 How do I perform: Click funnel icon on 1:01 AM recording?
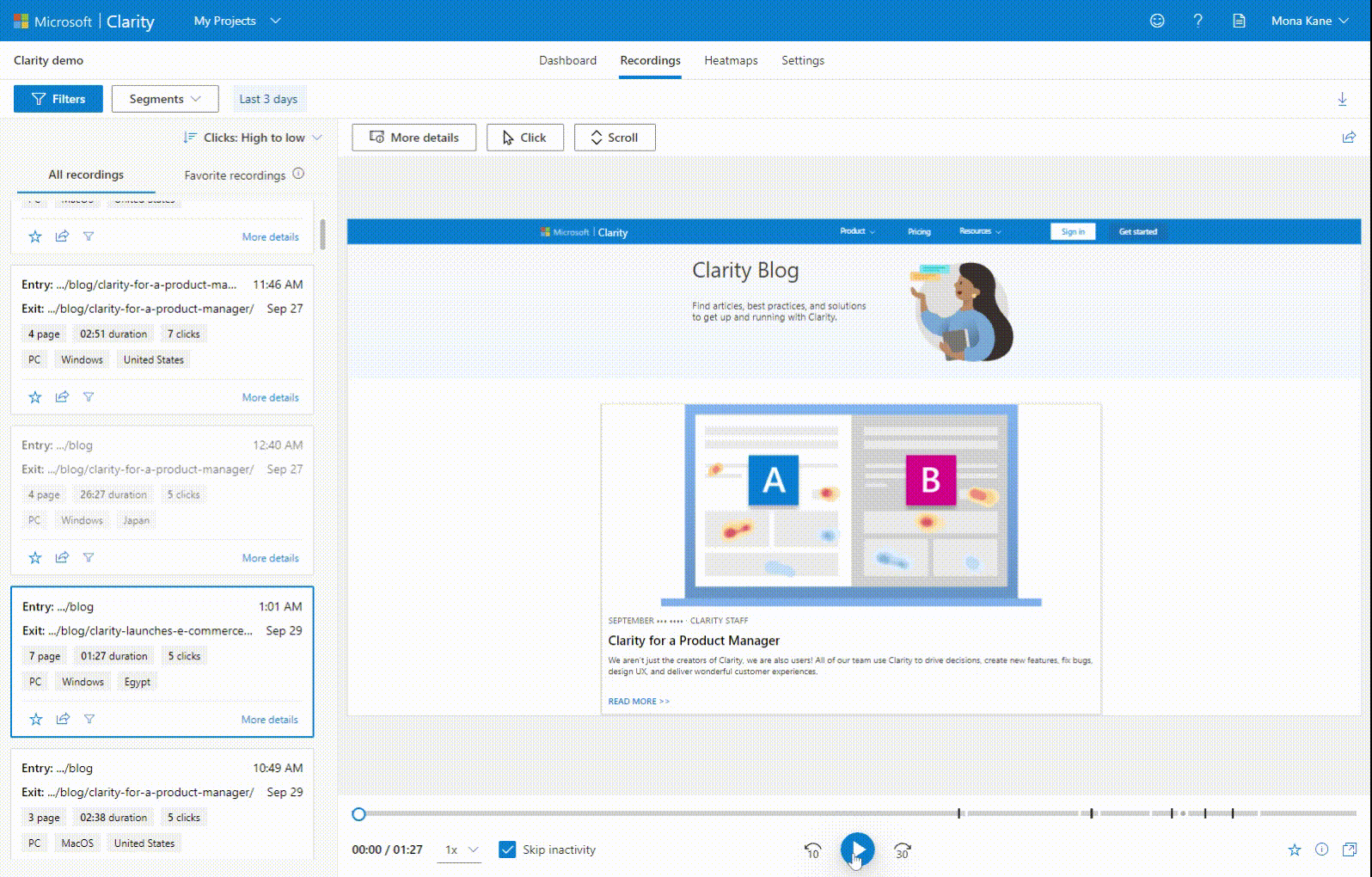click(x=89, y=720)
